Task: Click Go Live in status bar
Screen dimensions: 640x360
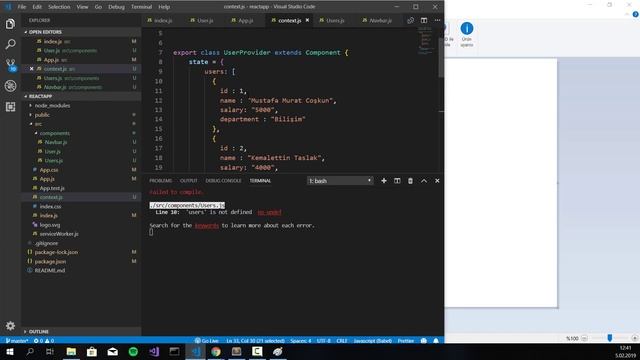Action: pyautogui.click(x=207, y=340)
